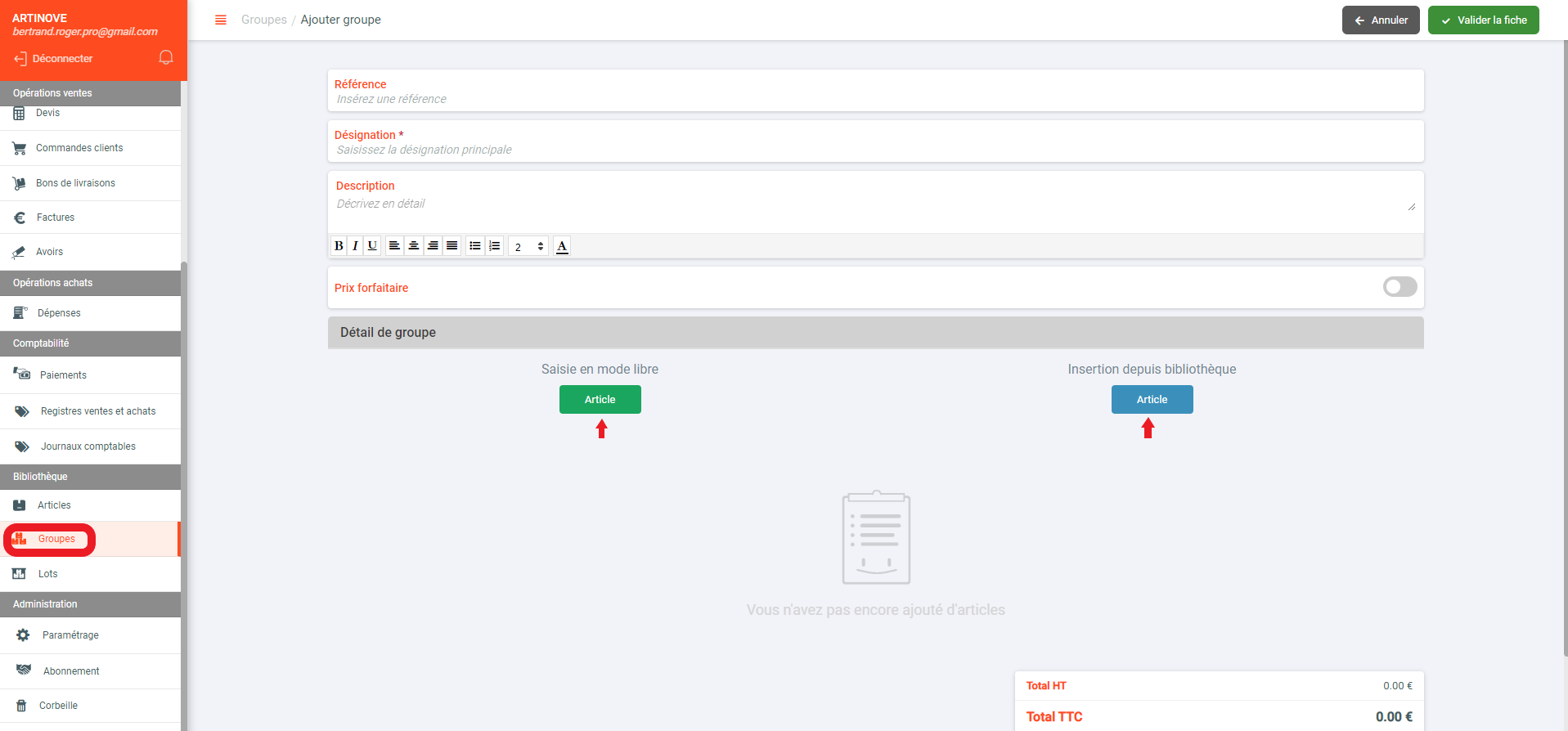Open the font size dropdown
1568x731 pixels.
(x=528, y=246)
